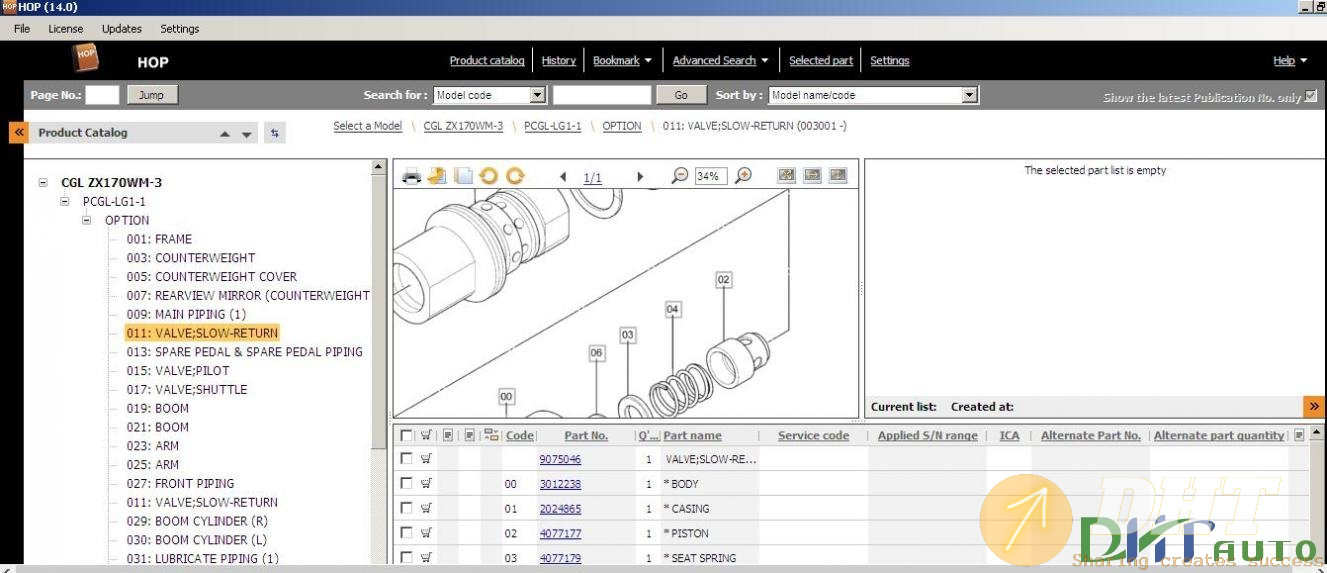Click the Go search button
This screenshot has width=1327, height=573.
(682, 95)
